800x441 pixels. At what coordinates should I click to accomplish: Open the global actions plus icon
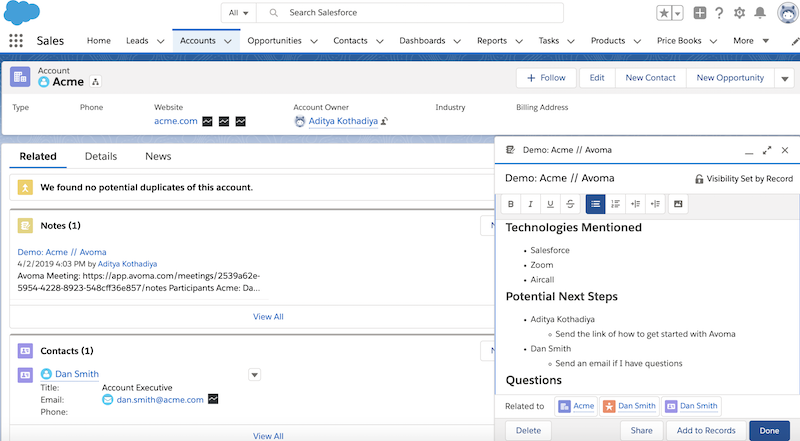(699, 13)
